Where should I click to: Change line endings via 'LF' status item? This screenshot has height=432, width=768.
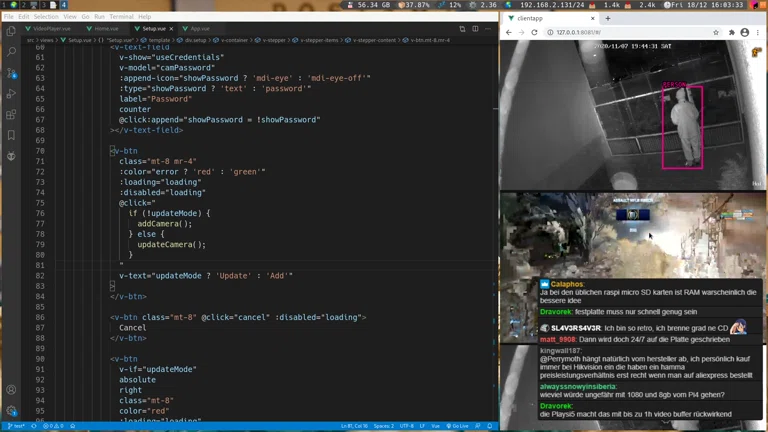coord(422,426)
